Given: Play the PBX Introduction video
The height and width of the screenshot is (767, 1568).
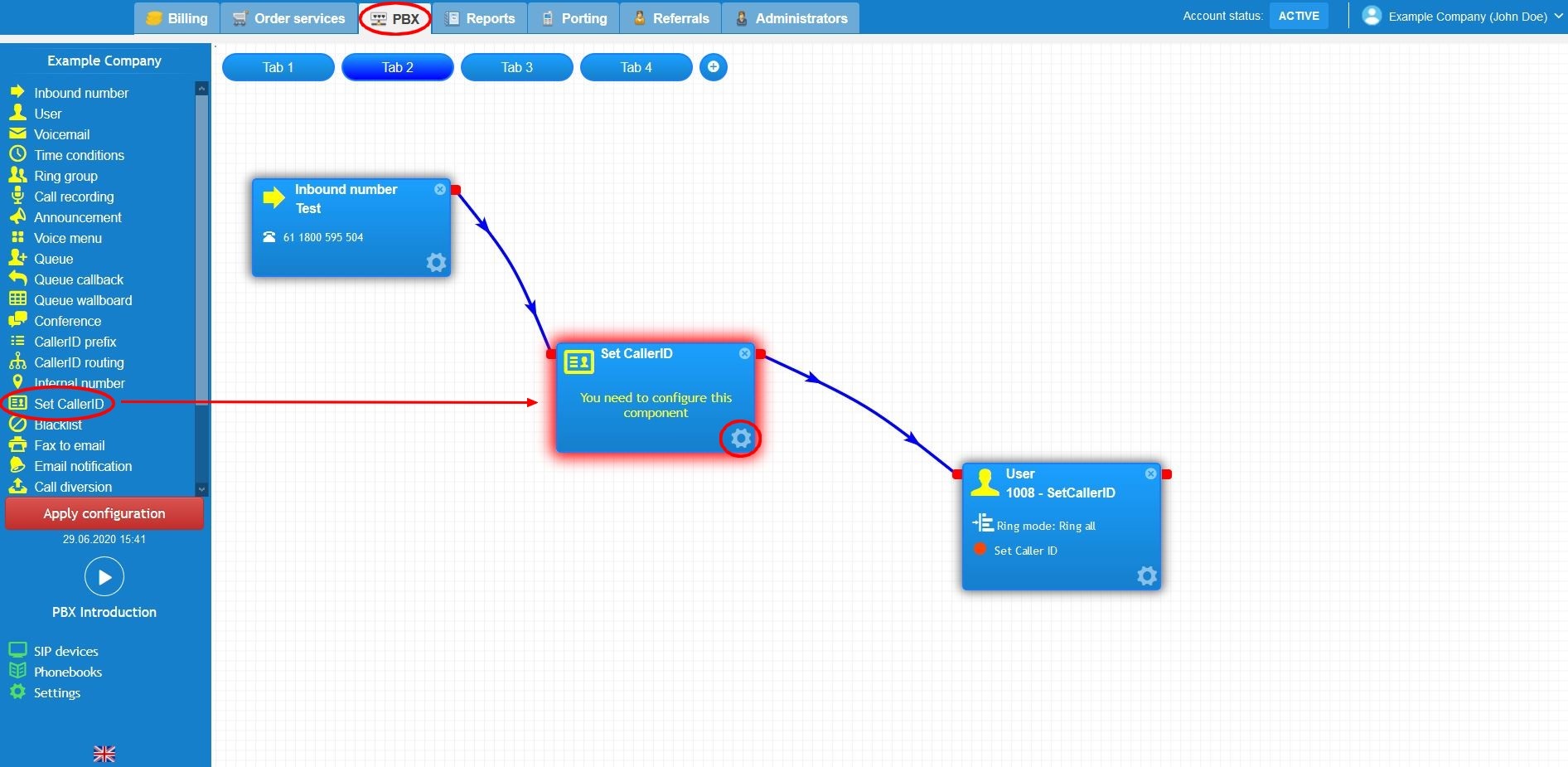Looking at the screenshot, I should coord(104,576).
